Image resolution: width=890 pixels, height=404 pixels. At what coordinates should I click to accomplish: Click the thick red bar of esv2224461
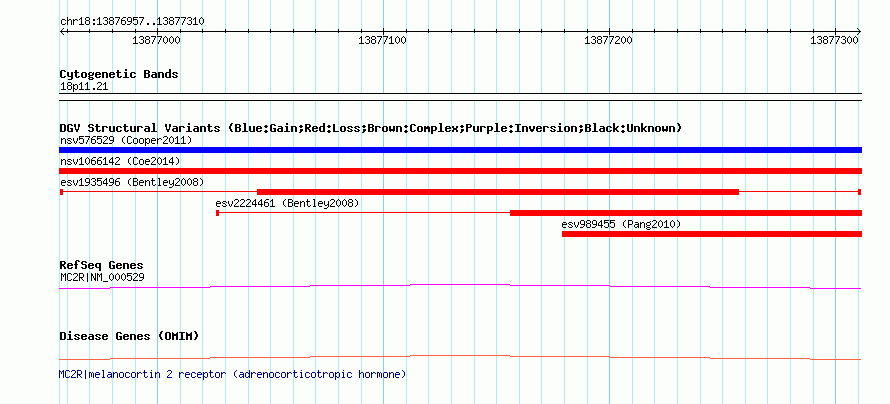click(686, 213)
